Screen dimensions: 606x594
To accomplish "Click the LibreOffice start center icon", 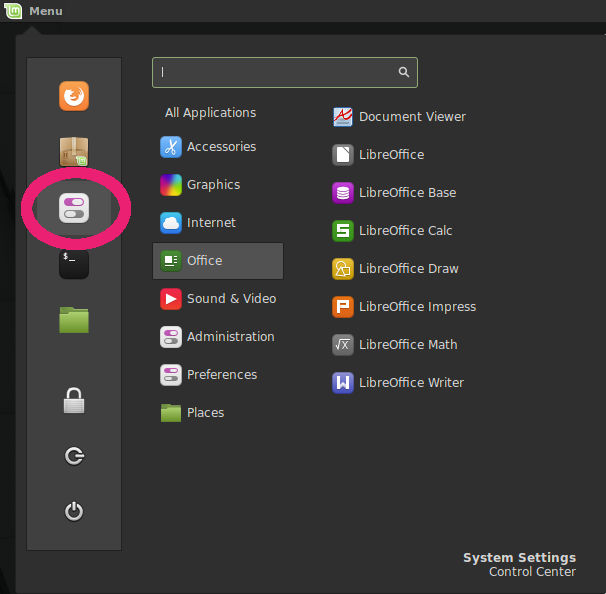I will point(343,155).
